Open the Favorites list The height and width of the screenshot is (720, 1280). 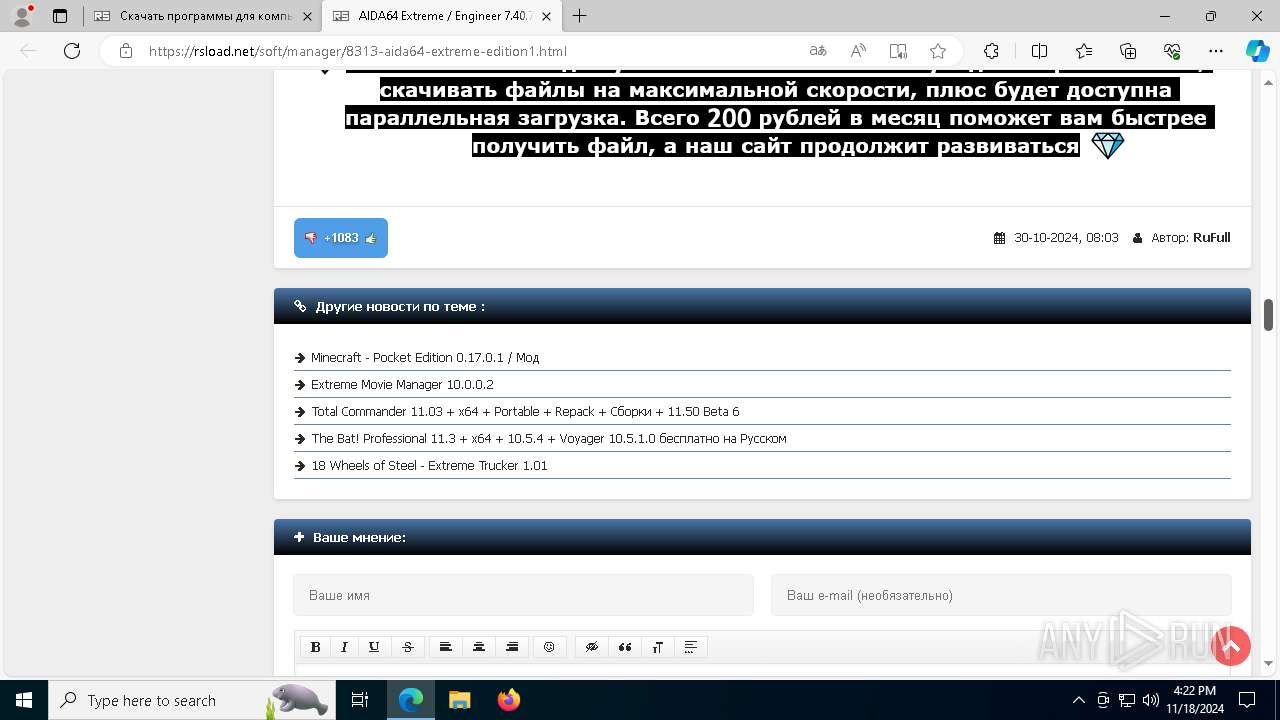(1084, 51)
